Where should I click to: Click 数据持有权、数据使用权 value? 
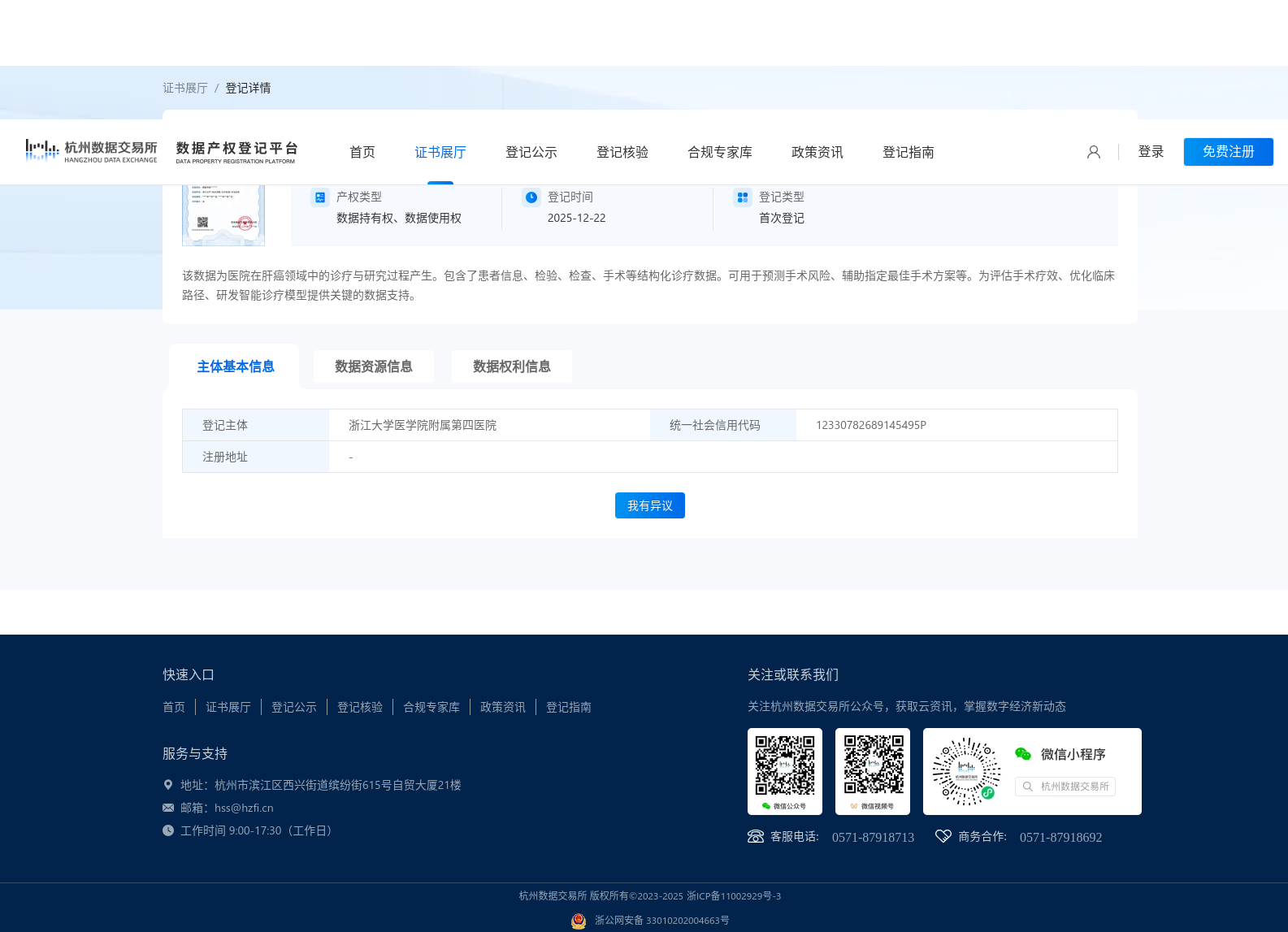(x=399, y=218)
